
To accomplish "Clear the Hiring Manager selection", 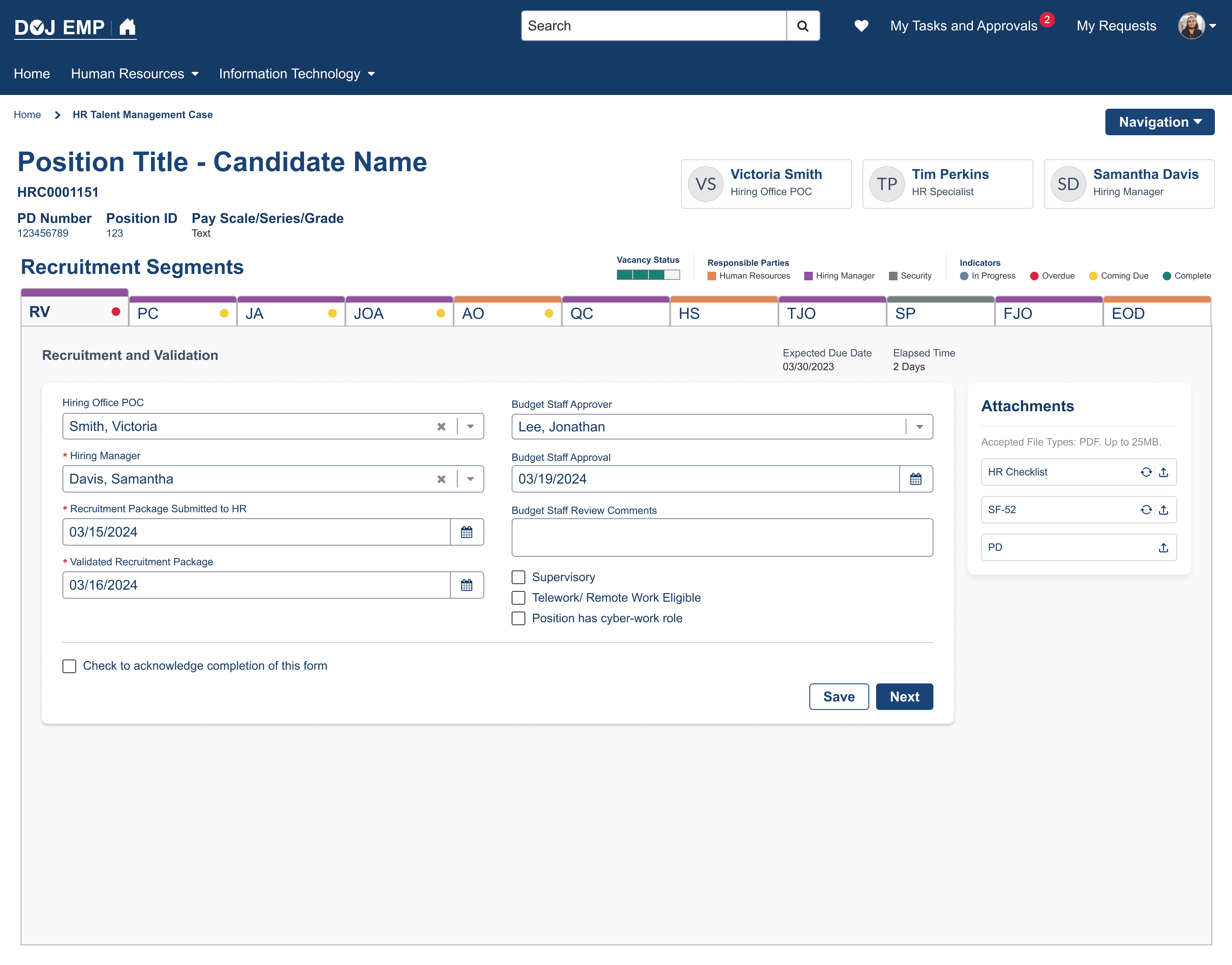I will click(x=441, y=480).
